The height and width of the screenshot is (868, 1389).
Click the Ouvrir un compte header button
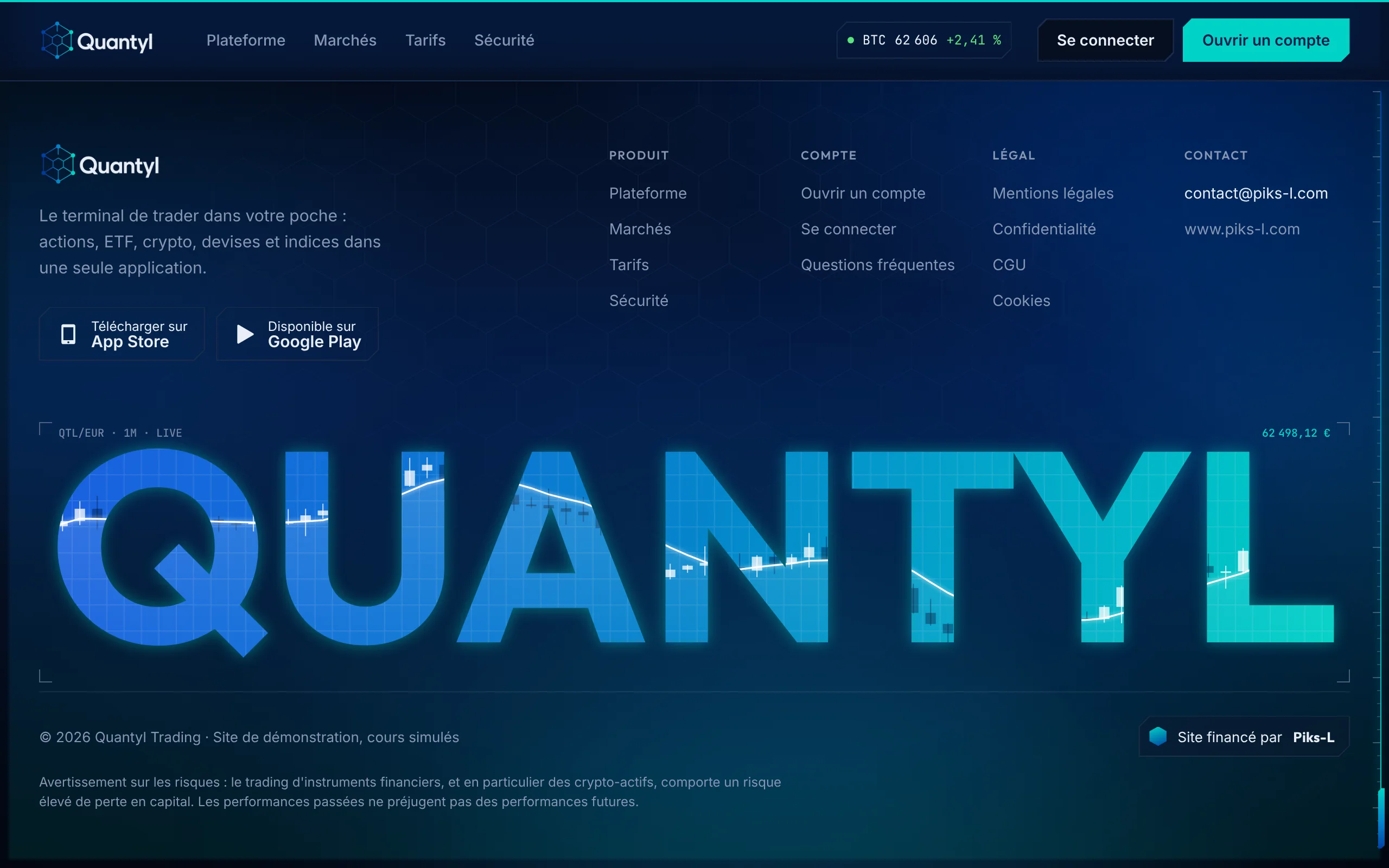1266,40
